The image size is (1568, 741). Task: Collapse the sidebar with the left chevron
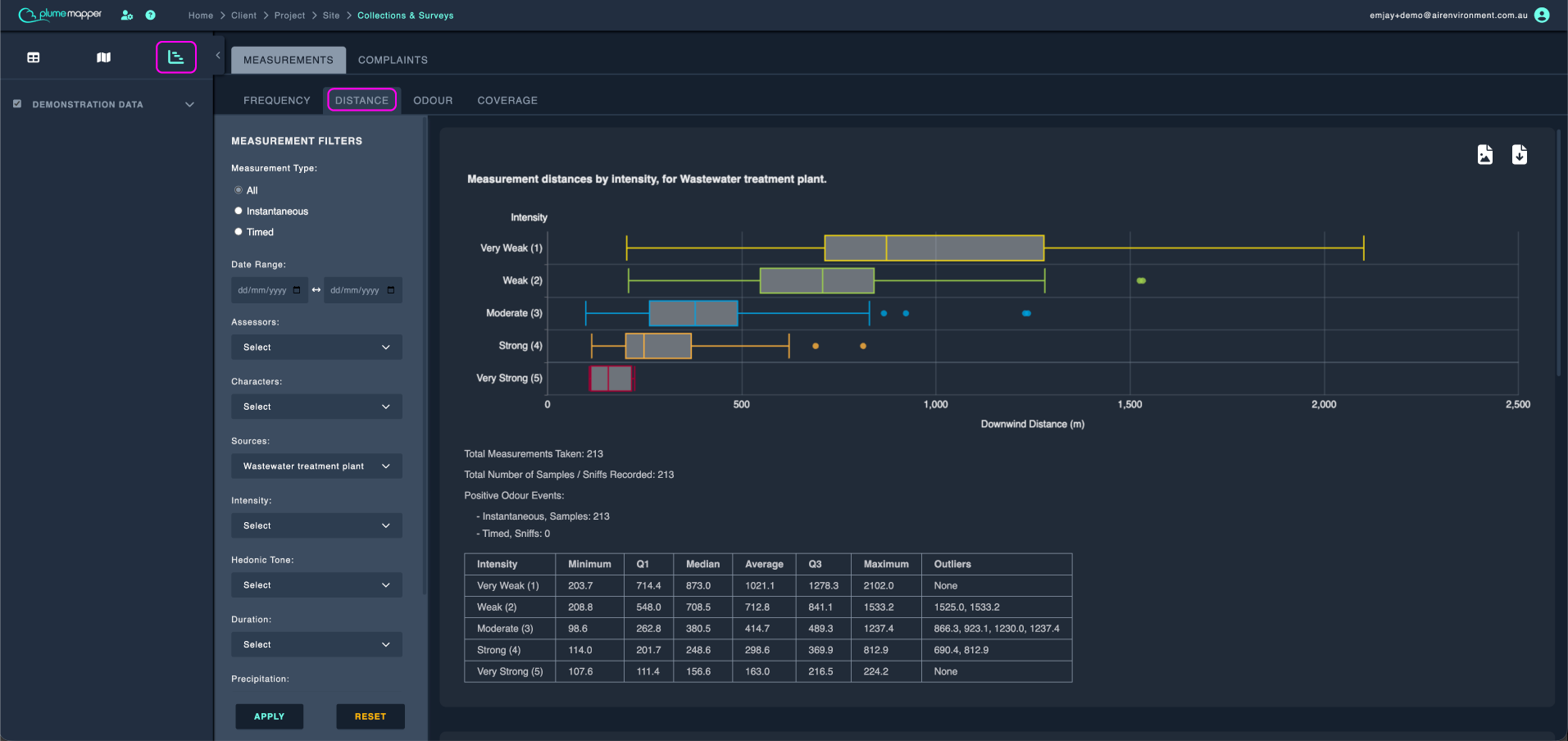[218, 56]
